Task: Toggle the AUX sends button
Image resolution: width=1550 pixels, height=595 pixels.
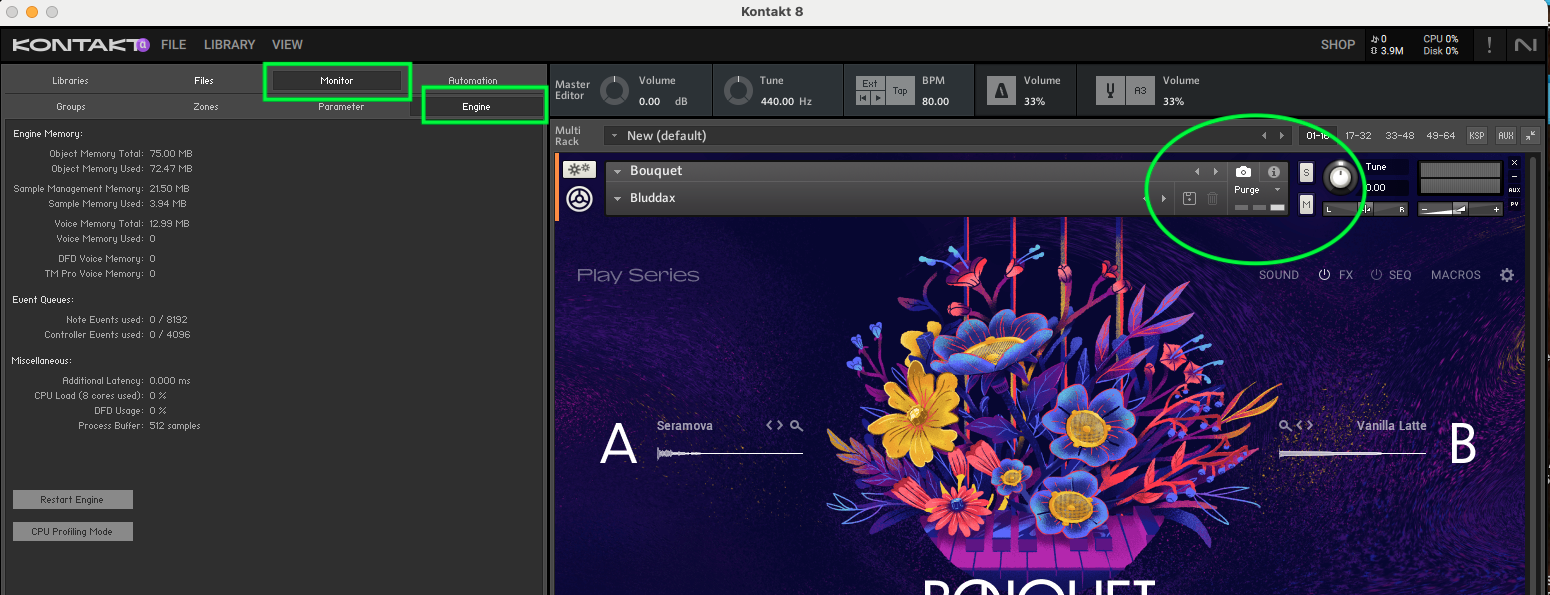Action: click(1505, 135)
